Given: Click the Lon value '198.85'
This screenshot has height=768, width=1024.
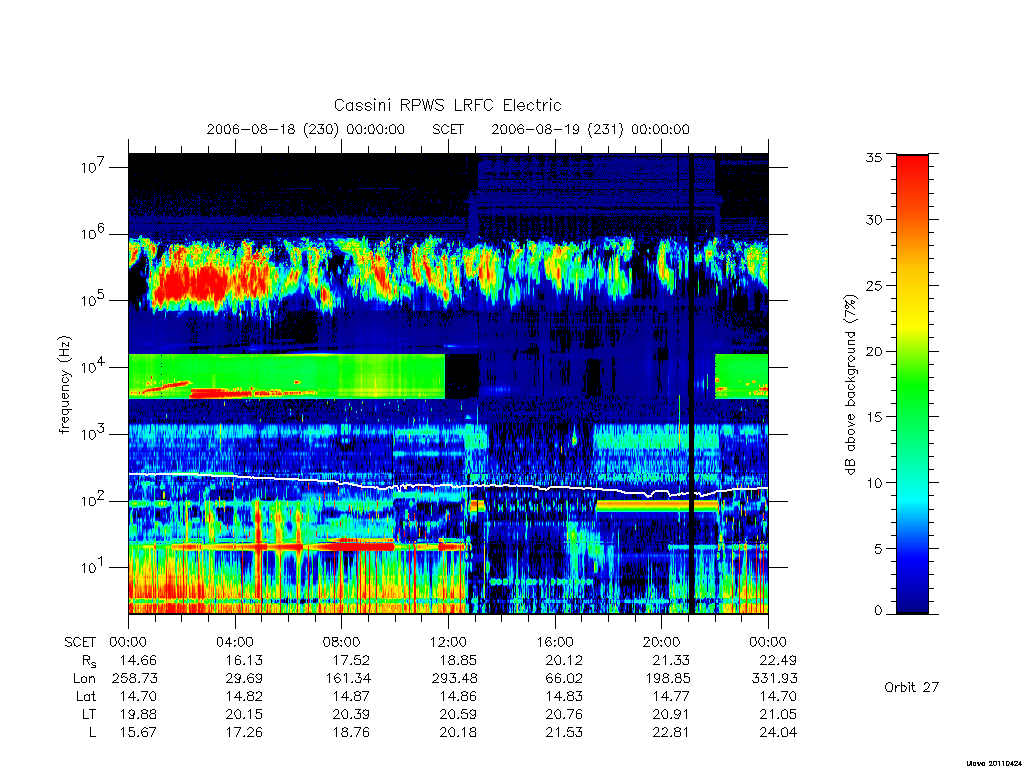Looking at the screenshot, I should (667, 679).
